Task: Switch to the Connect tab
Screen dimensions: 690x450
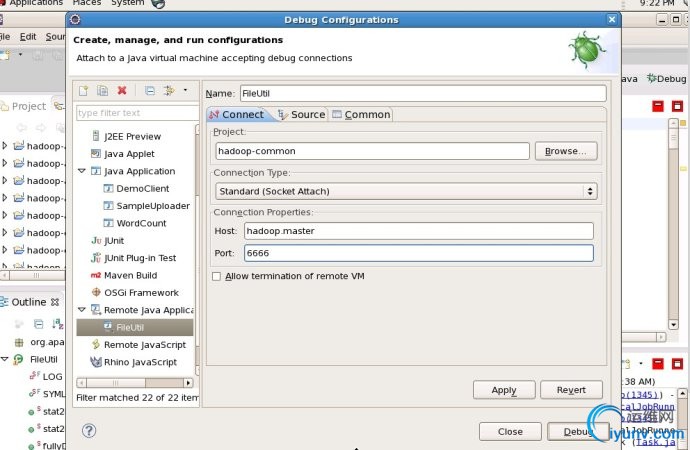Action: 237,114
